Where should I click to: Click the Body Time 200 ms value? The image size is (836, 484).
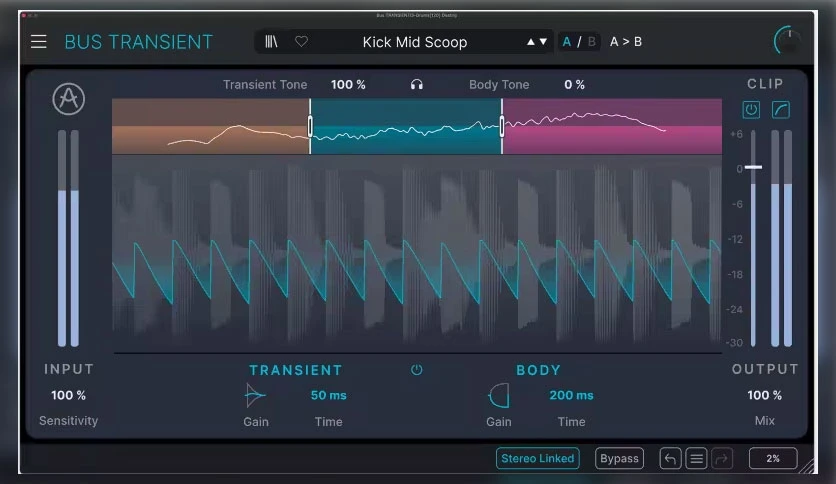pos(571,396)
